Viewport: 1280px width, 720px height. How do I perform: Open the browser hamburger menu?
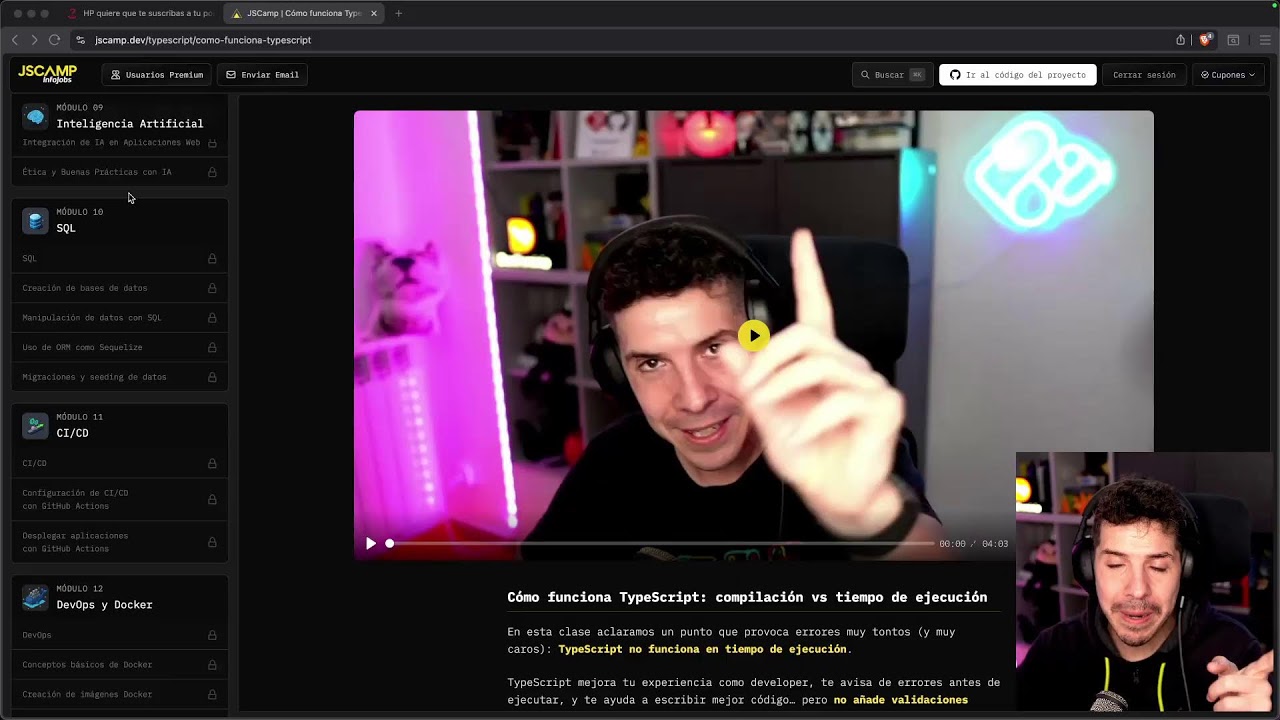click(1265, 40)
